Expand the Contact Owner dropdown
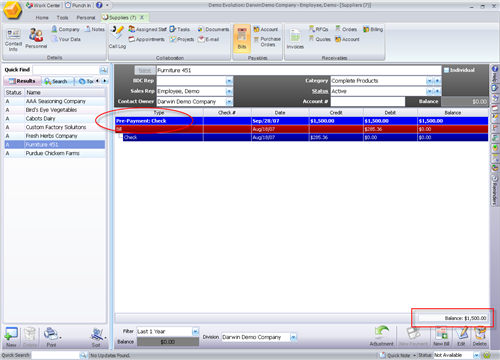Screen dimensions: 500x360 (229, 101)
